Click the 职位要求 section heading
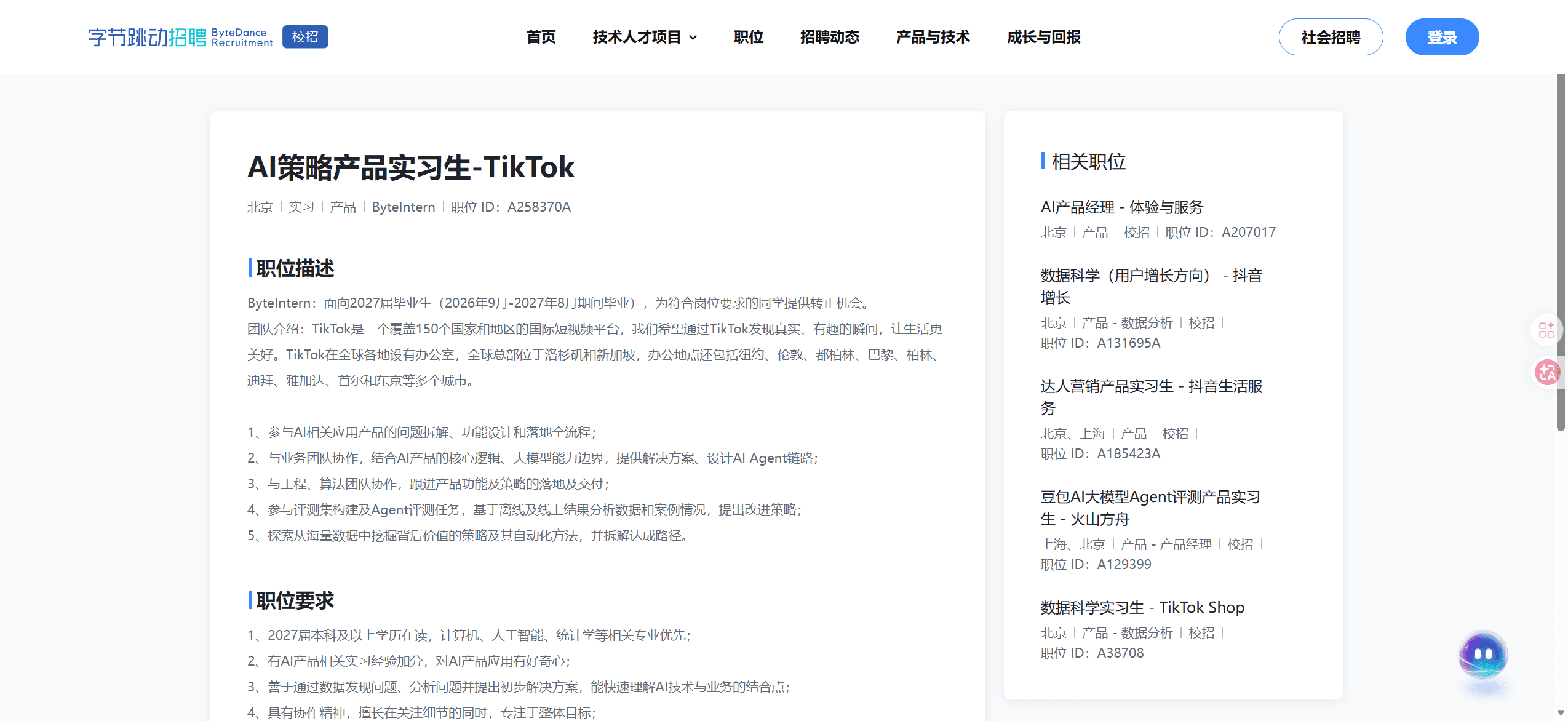This screenshot has height=721, width=1568. (x=295, y=600)
